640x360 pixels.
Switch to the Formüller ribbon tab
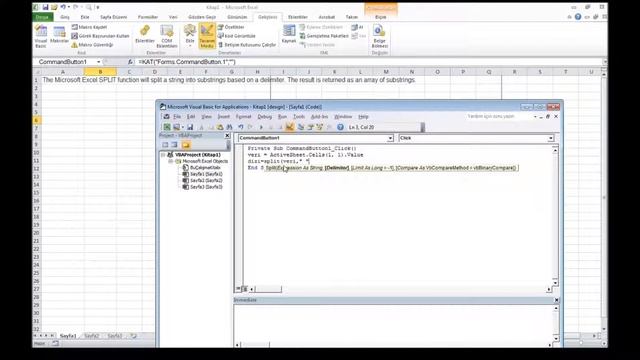(x=148, y=17)
